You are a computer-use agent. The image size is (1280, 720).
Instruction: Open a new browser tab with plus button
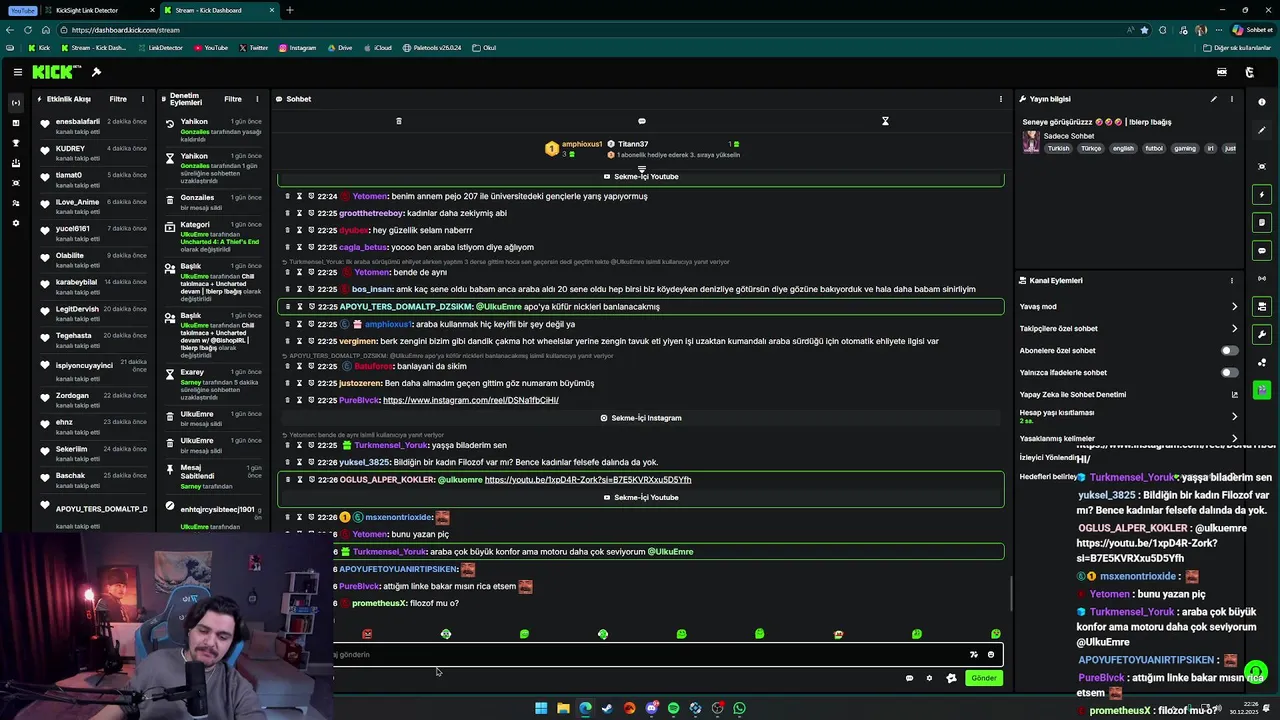[x=290, y=10]
